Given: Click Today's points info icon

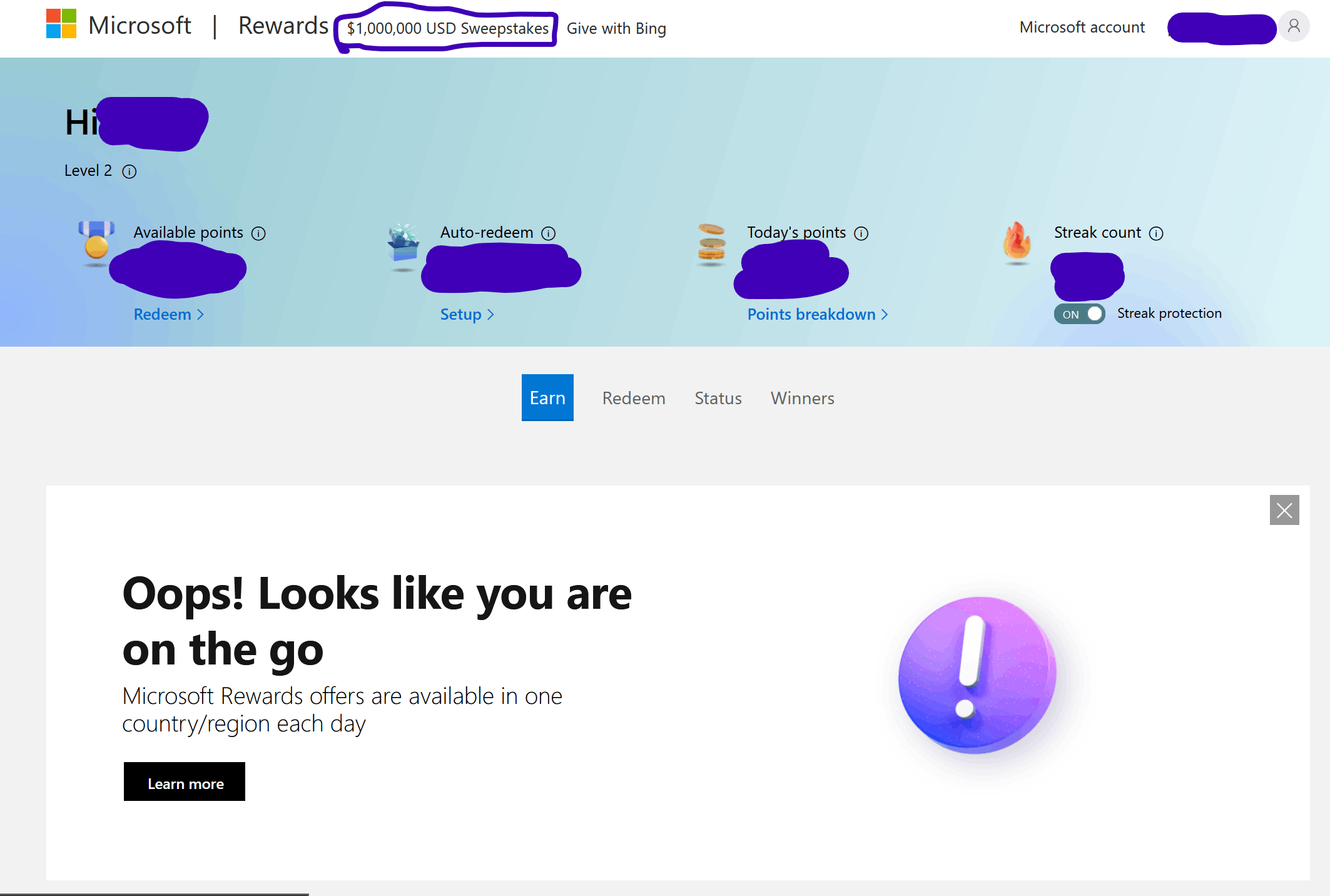Looking at the screenshot, I should (x=861, y=233).
